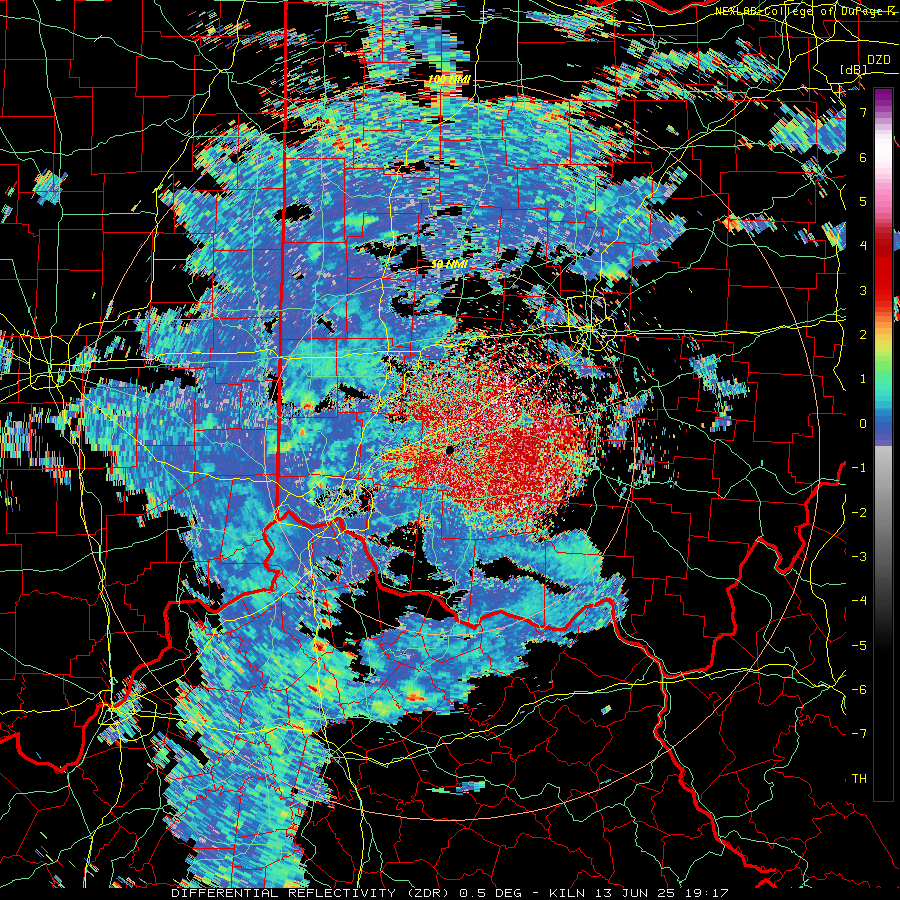
Task: Click the 7 value on color scale
Action: [x=863, y=112]
